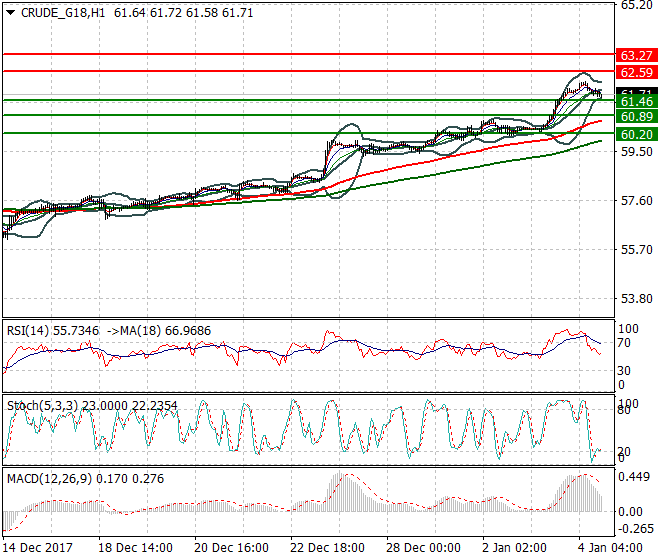Open the chart dropdown arrow beside CRUDE_G18
This screenshot has width=660, height=560.
point(11,13)
